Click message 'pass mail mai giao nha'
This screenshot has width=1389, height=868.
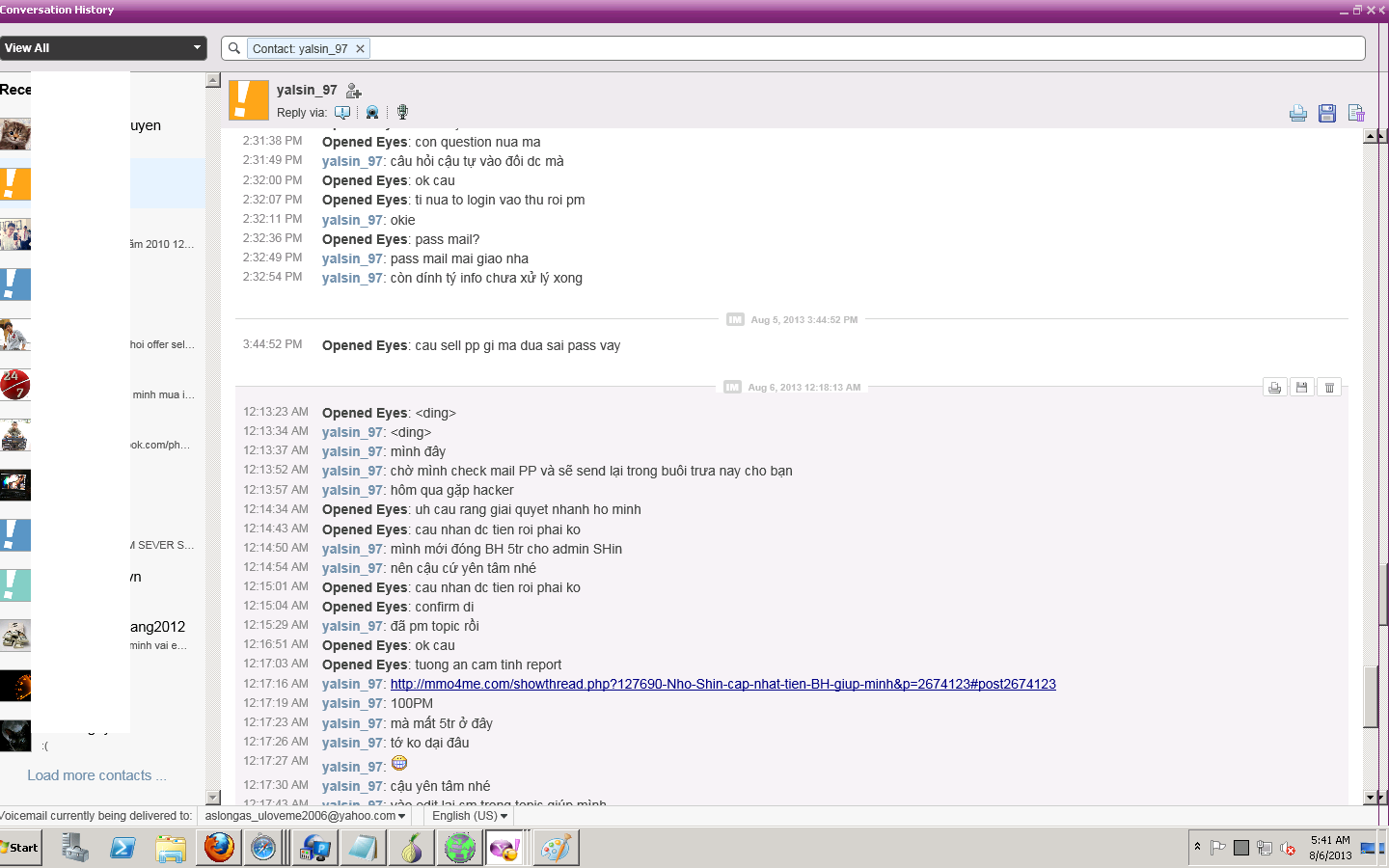459,258
